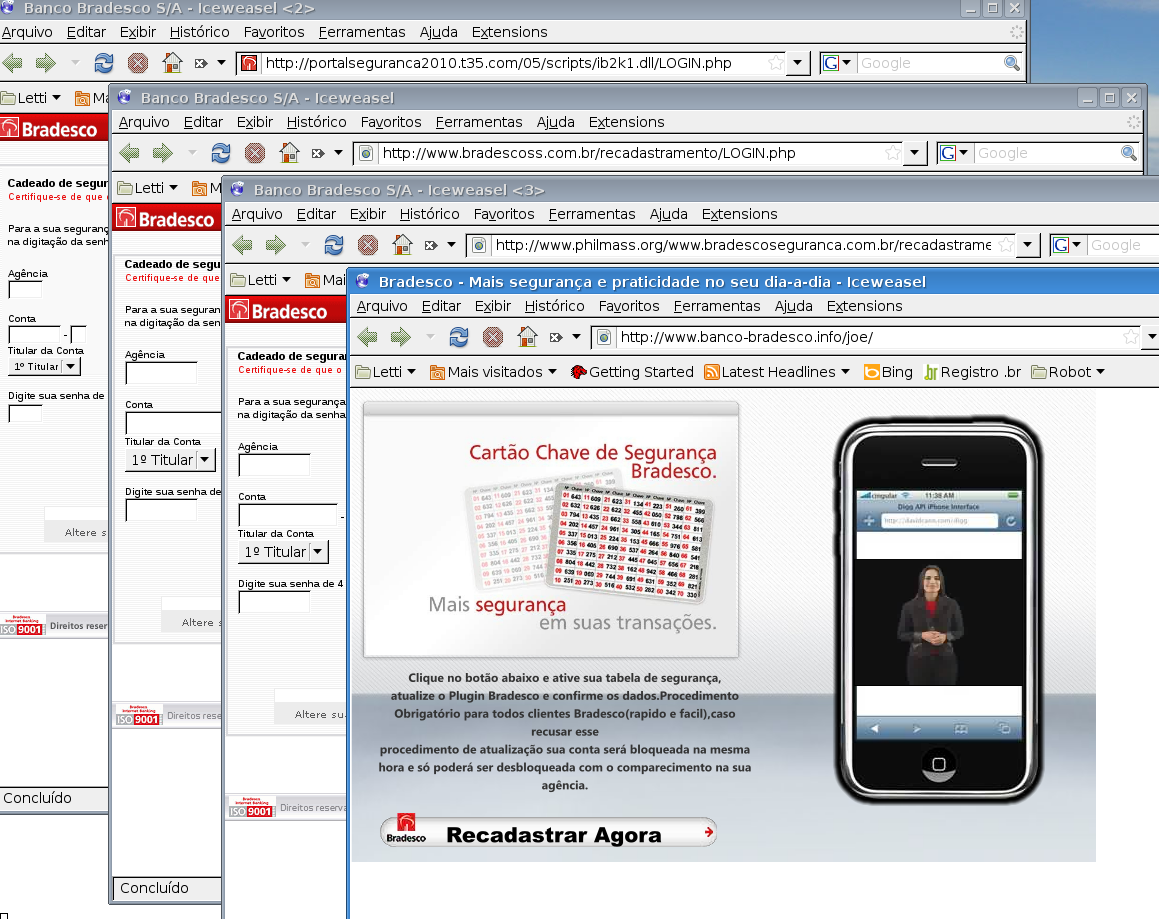Viewport: 1159px width, 919px height.
Task: Open Titular dropdown in bradescoss.com.br page
Action: (170, 460)
